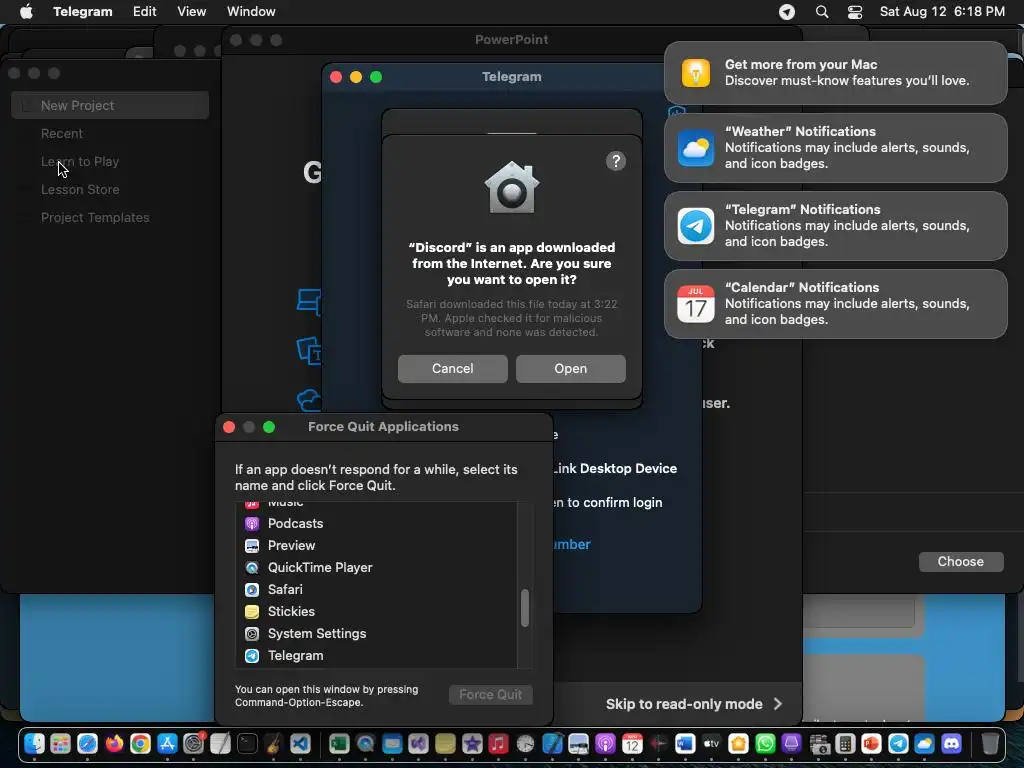
Task: Open Weather from the Dock
Action: [x=925, y=743]
